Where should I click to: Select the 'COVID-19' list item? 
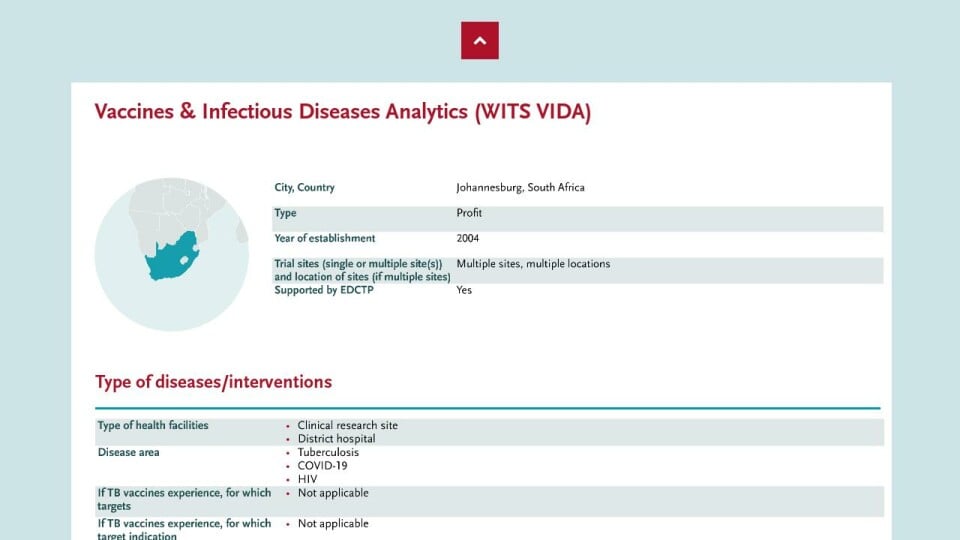pos(323,466)
